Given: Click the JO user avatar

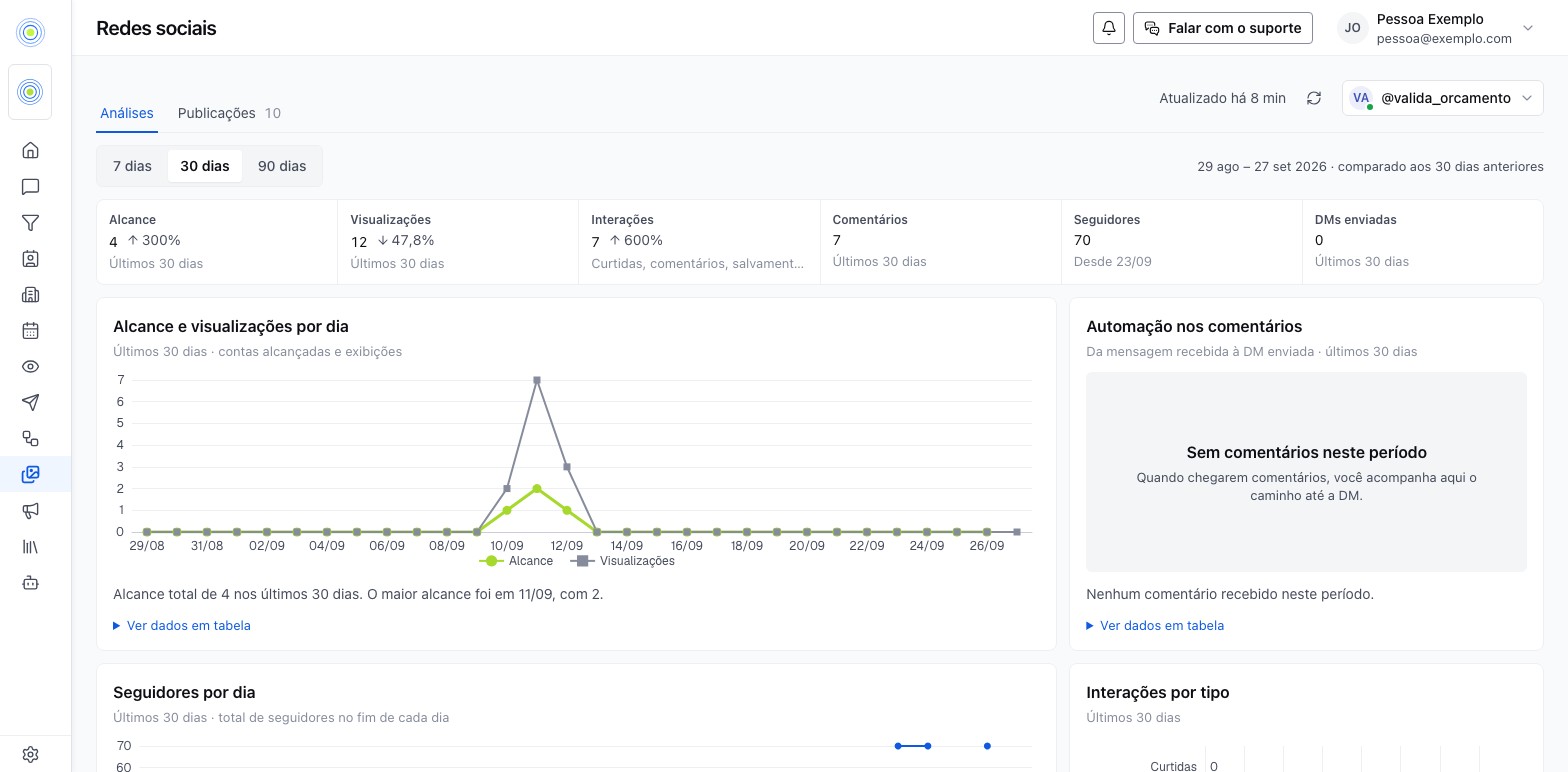Looking at the screenshot, I should pyautogui.click(x=1352, y=28).
